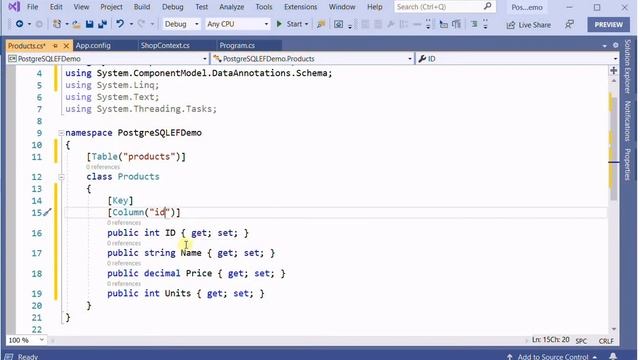Pin the Products.cs tab
The width and height of the screenshot is (640, 360).
(x=56, y=45)
